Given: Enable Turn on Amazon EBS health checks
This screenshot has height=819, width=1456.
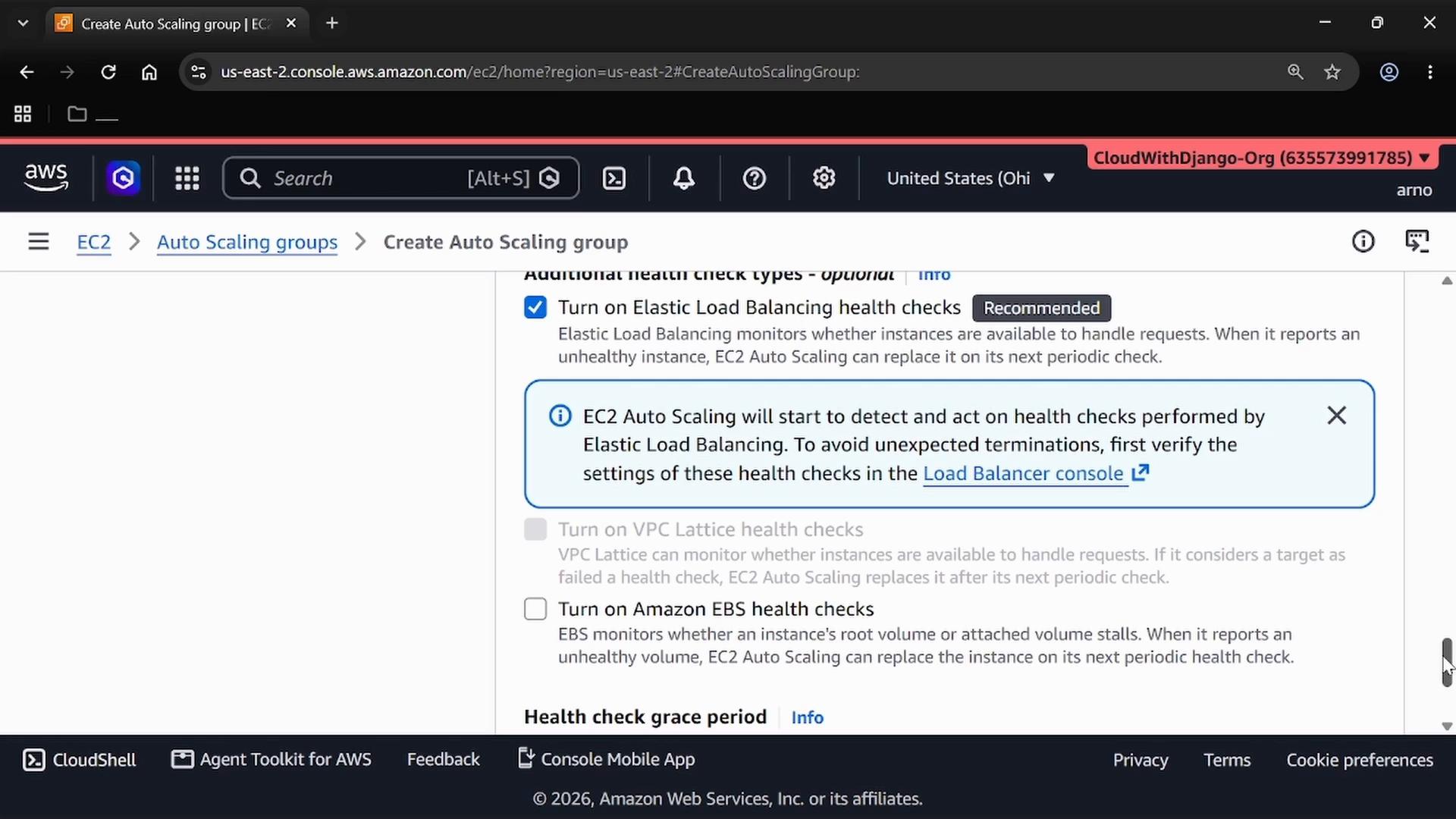Looking at the screenshot, I should pos(535,609).
